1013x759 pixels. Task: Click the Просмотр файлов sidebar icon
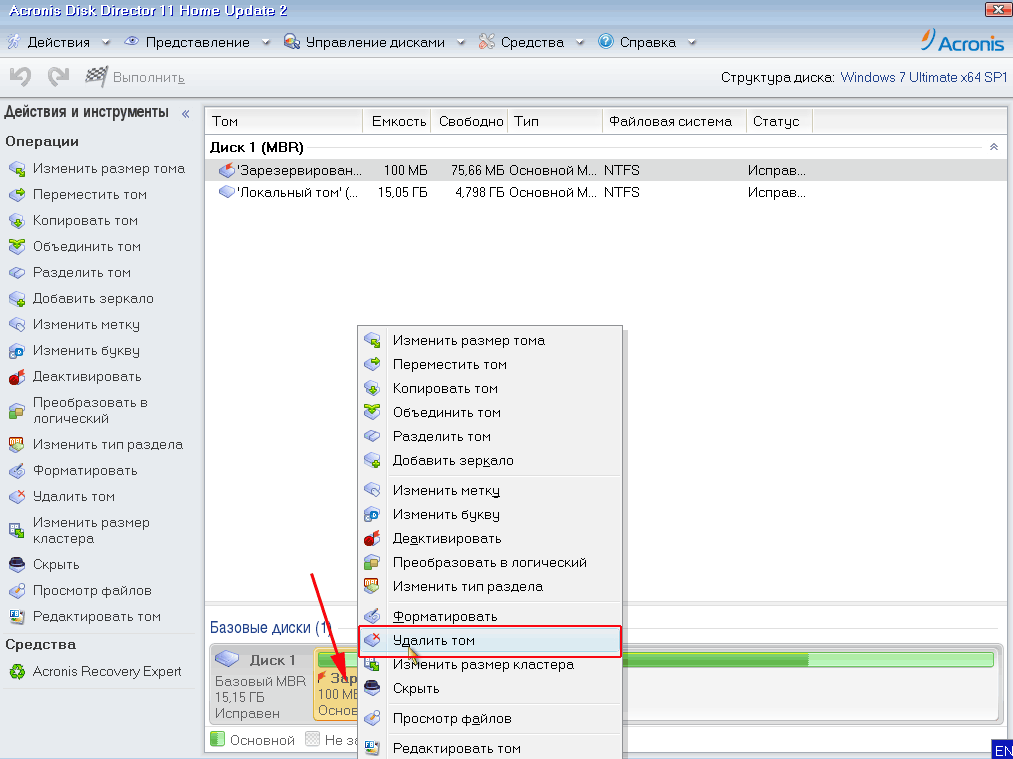coord(17,591)
